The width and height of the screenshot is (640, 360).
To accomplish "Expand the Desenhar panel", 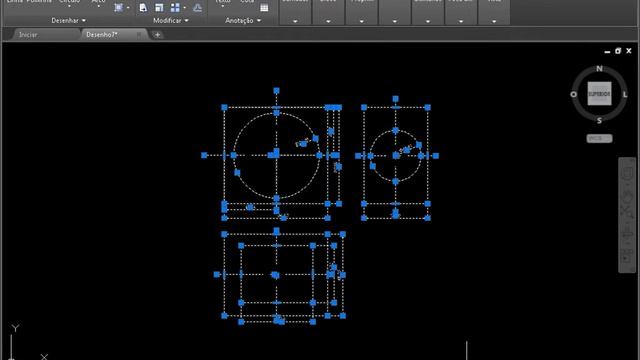I will click(68, 20).
